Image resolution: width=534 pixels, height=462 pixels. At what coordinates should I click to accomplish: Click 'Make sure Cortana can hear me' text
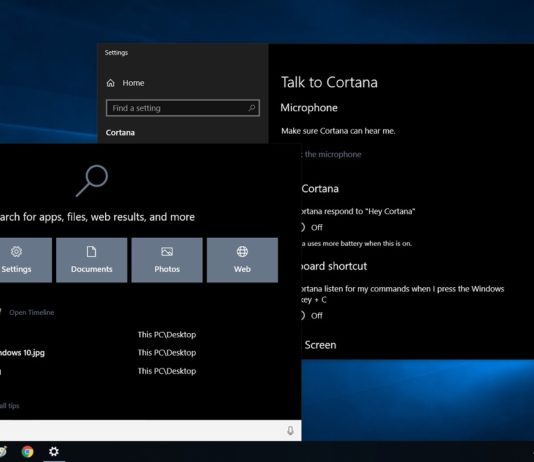click(338, 131)
